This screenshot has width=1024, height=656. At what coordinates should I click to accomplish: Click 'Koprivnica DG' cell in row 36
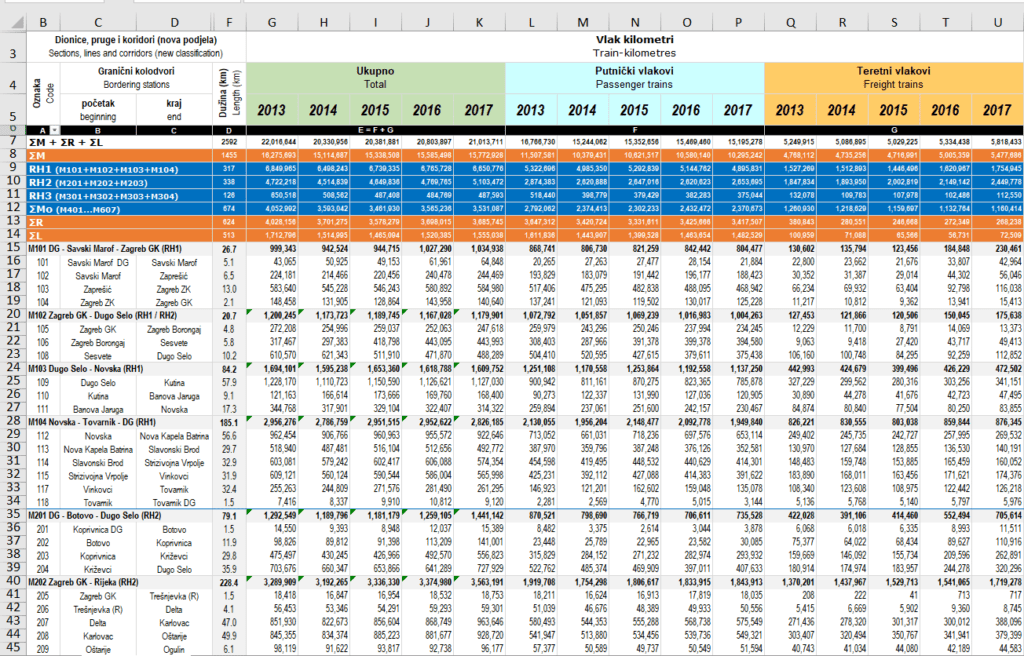pyautogui.click(x=98, y=529)
